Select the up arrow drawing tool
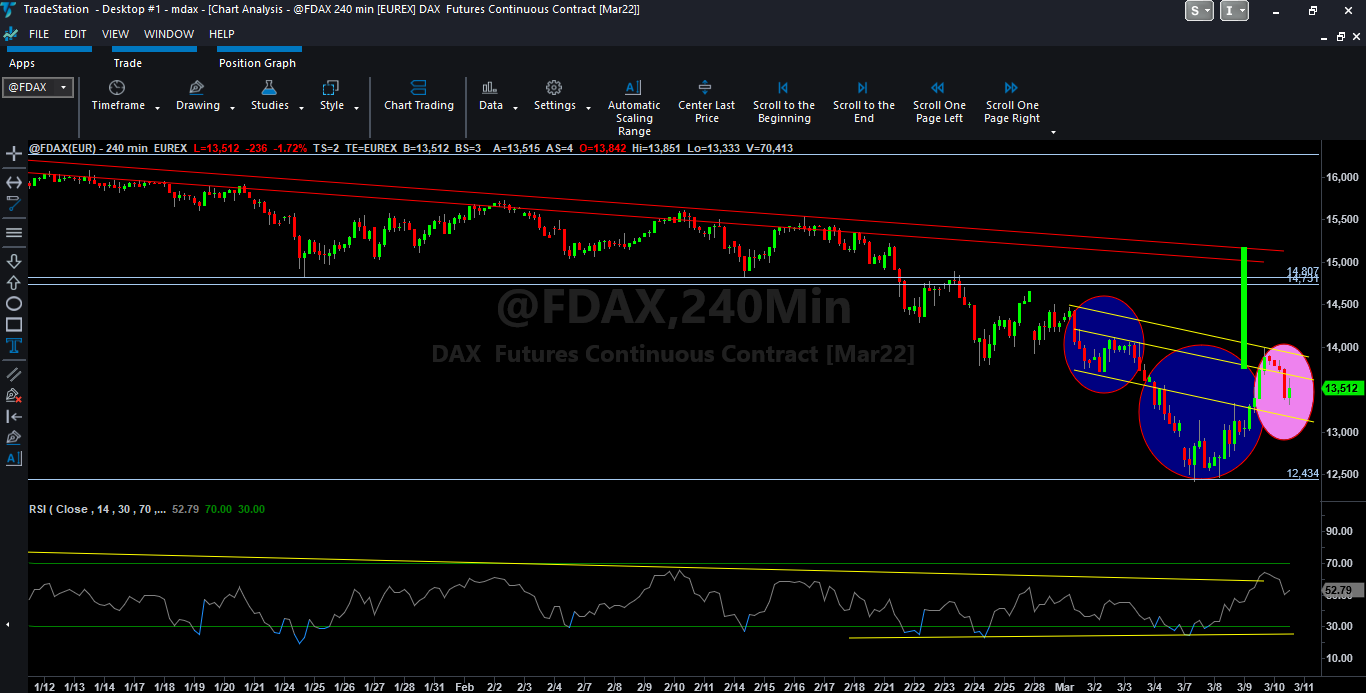1366x693 pixels. 14,282
